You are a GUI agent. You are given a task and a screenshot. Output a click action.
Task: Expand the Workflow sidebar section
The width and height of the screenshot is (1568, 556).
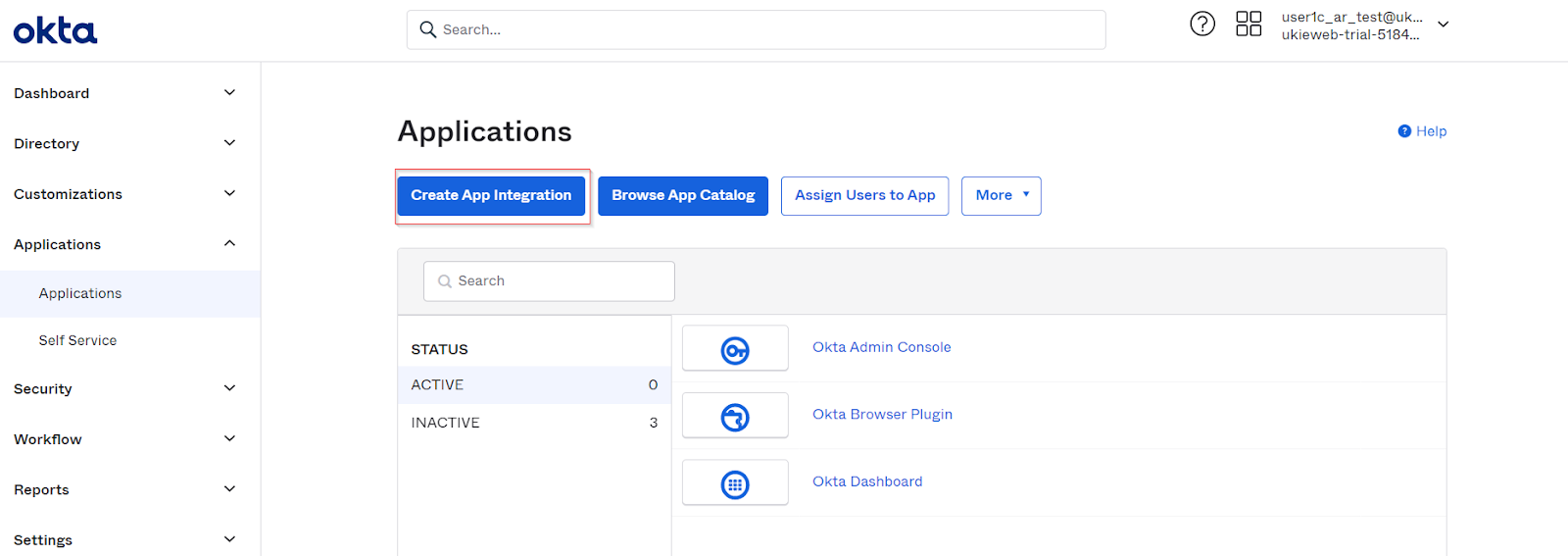[229, 438]
